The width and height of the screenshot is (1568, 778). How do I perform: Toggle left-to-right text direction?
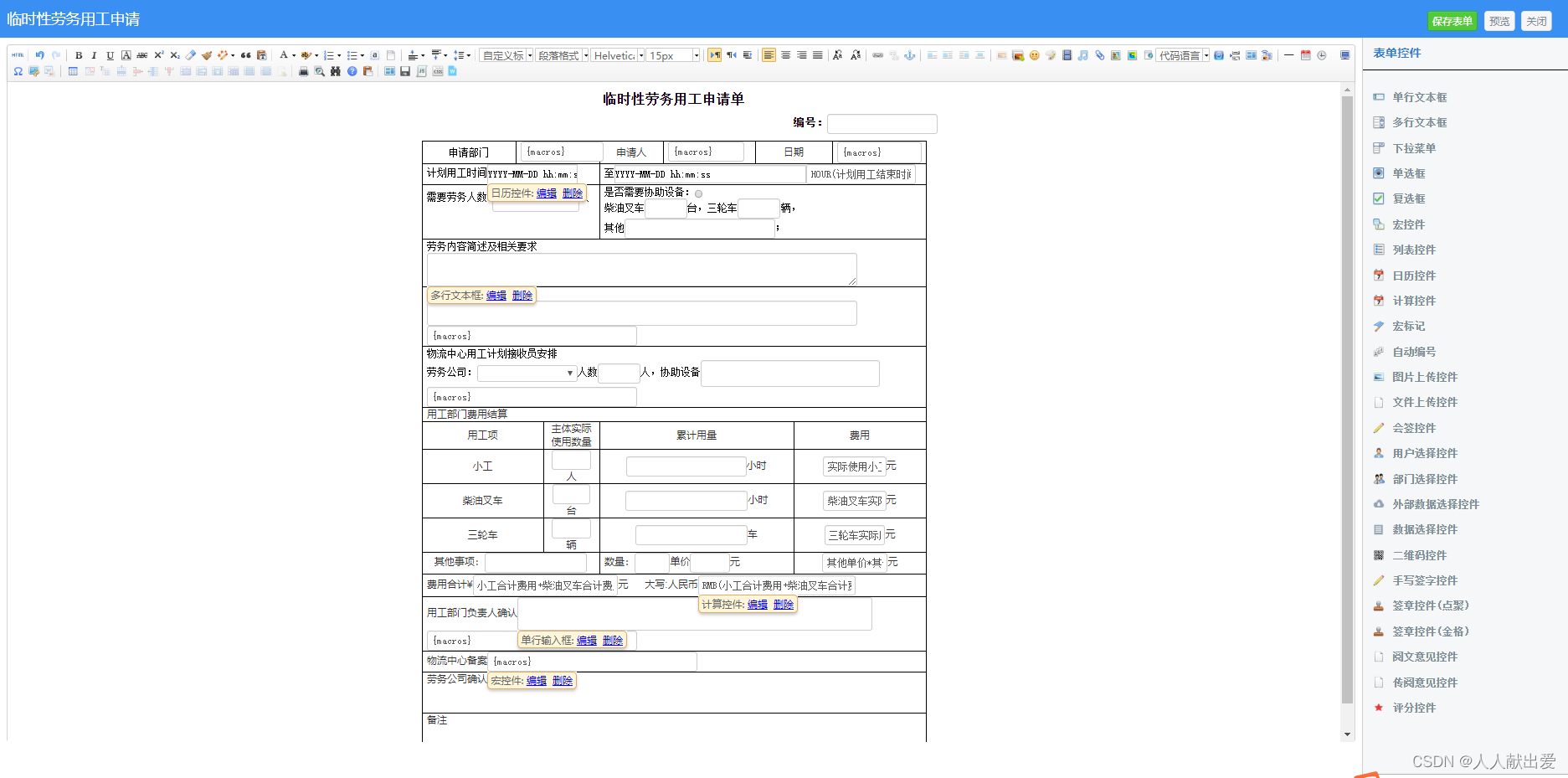click(714, 55)
